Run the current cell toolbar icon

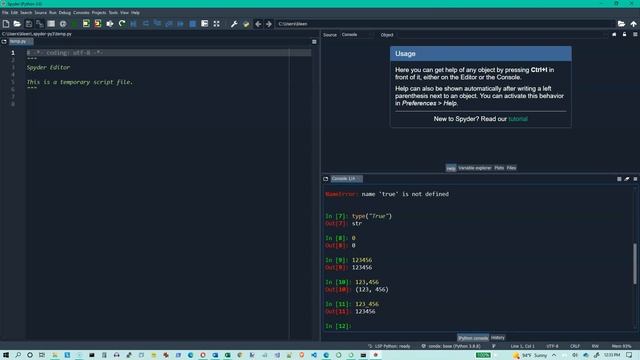pos(86,24)
